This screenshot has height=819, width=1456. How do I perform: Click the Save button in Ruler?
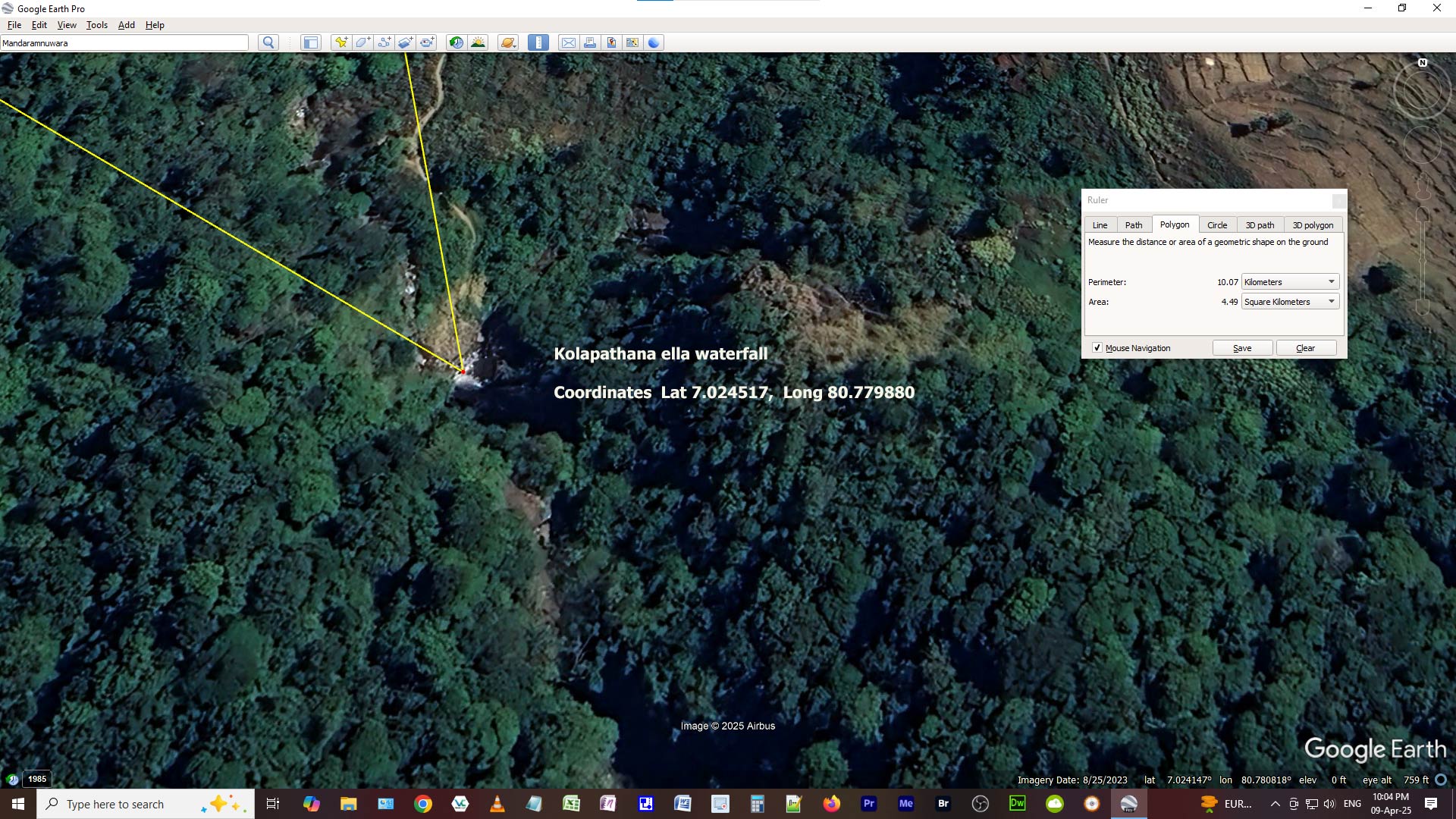point(1241,348)
